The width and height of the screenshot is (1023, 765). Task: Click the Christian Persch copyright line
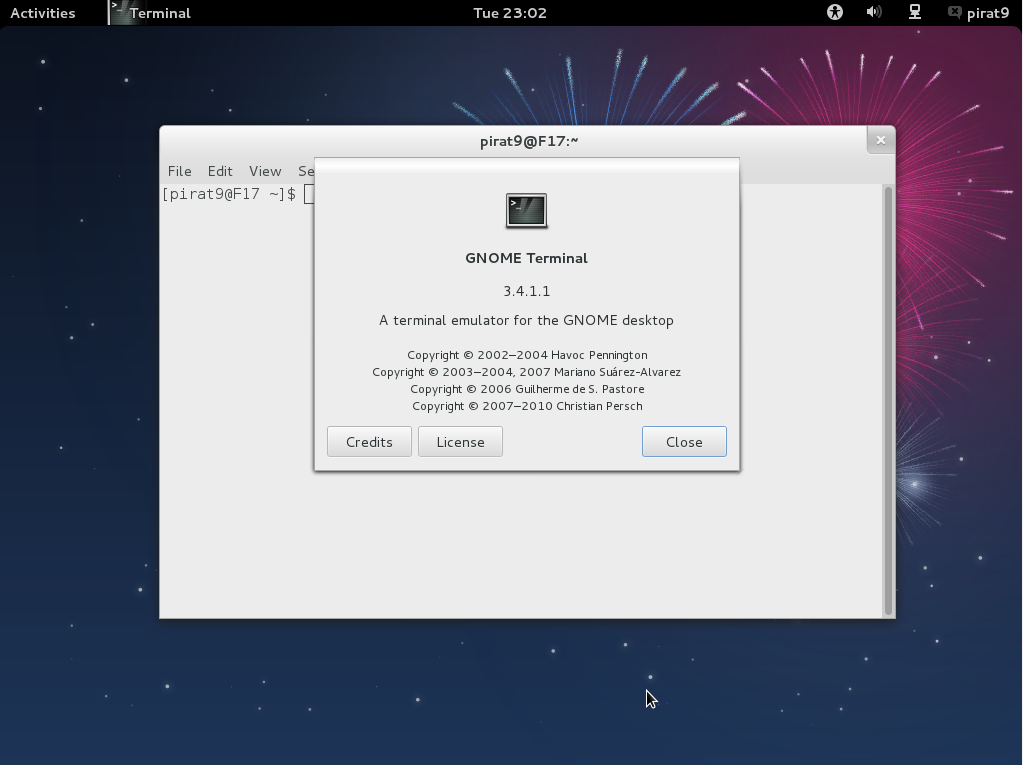coord(527,406)
